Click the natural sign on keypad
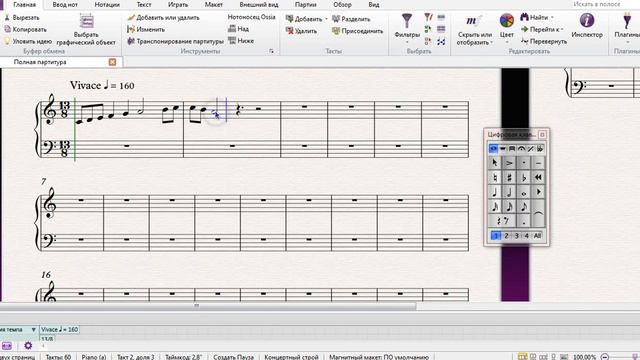The width and height of the screenshot is (640, 360). pyautogui.click(x=495, y=177)
